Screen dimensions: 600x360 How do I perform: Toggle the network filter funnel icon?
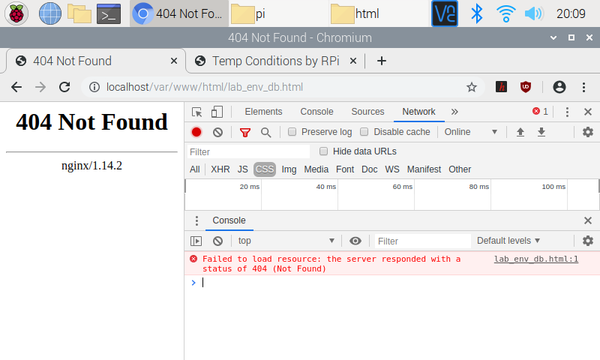pos(245,132)
